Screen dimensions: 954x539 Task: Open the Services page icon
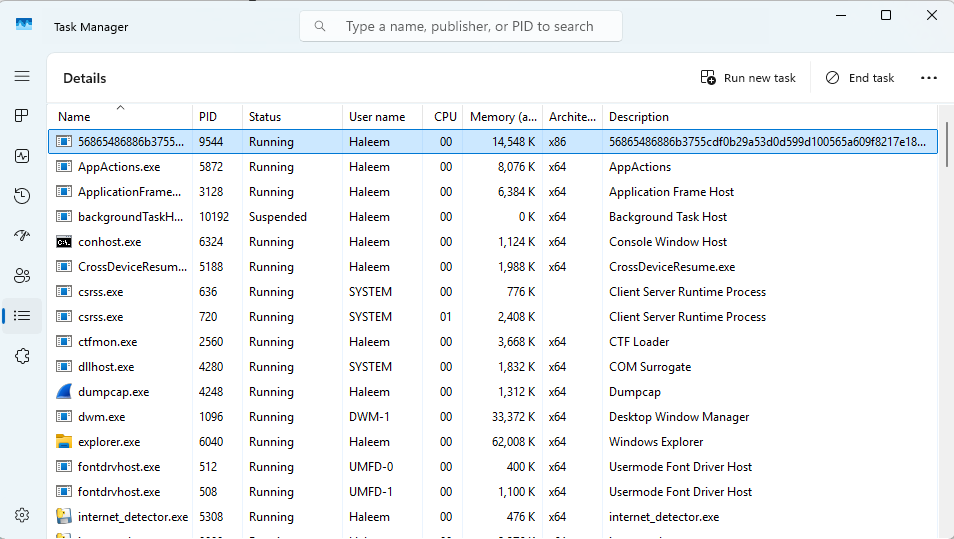click(x=22, y=356)
